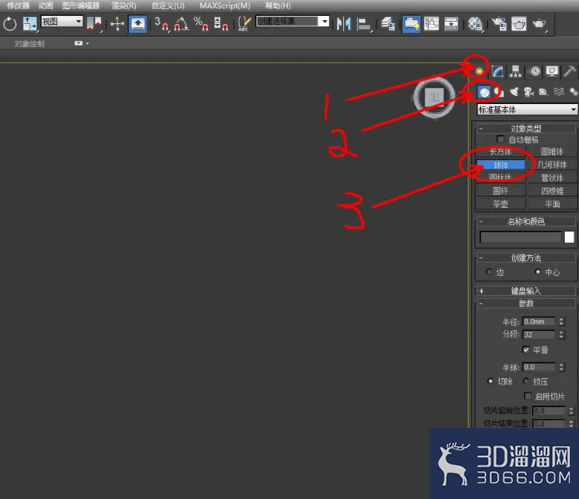Toggle the highlighted Ribbon display icon
579x499 pixels.
tap(411, 24)
